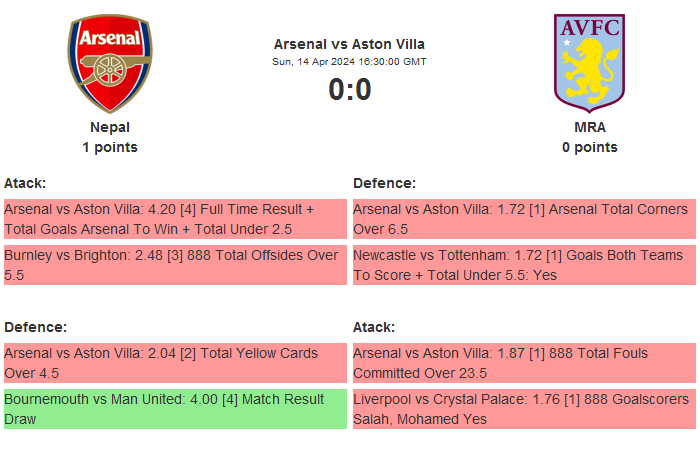
Task: Click MRA's 0 points label
Action: [590, 147]
